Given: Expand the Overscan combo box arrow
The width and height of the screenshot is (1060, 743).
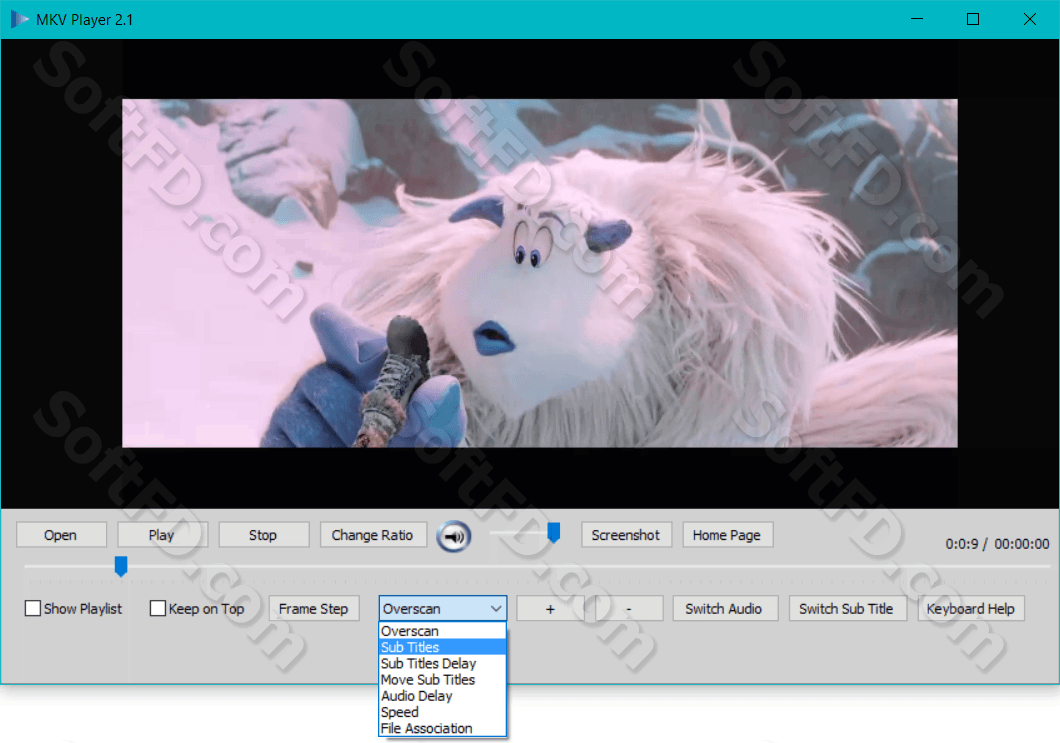Looking at the screenshot, I should tap(496, 608).
